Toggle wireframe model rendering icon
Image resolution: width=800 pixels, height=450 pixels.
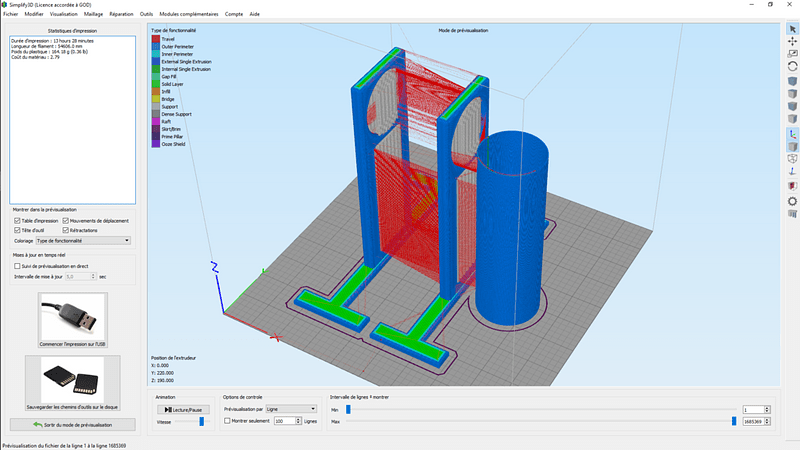792,159
